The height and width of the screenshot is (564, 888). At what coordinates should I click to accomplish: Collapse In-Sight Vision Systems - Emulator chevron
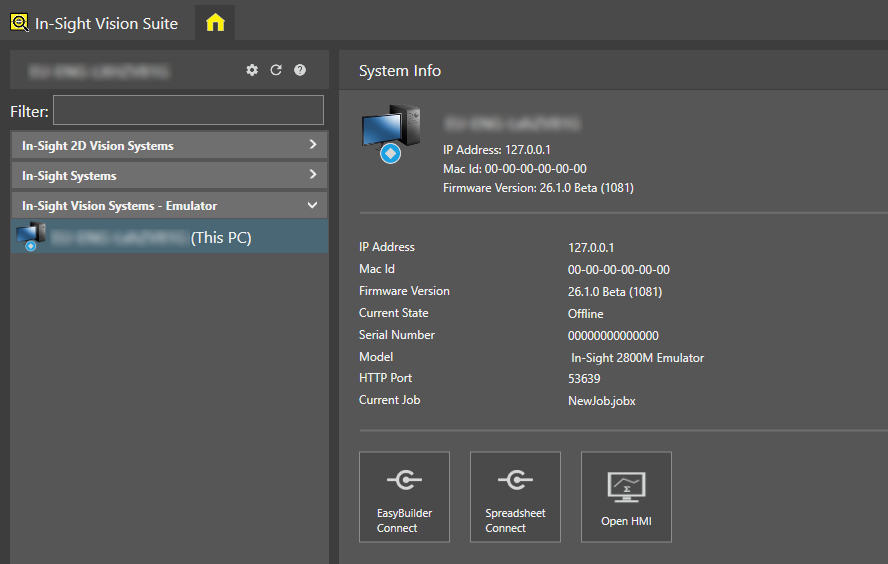(312, 205)
